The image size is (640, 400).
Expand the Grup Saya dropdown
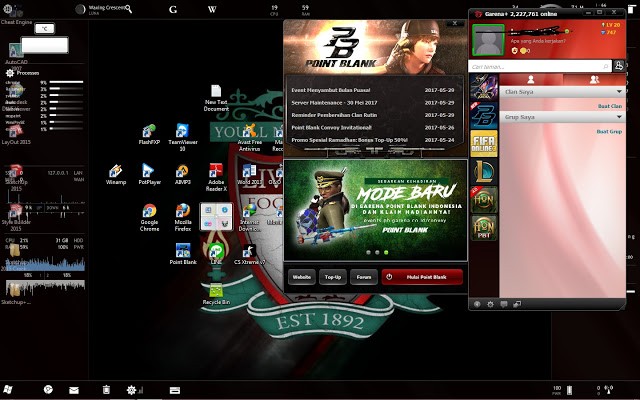tap(619, 118)
